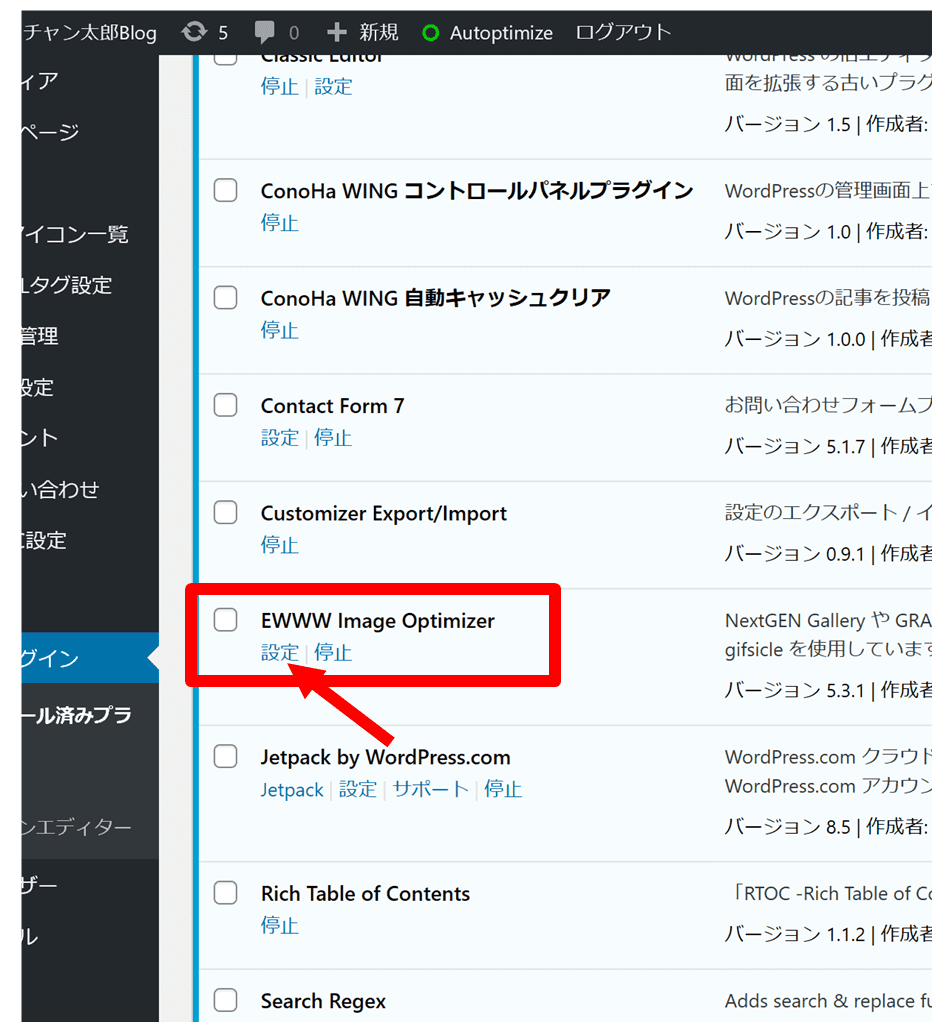Viewport: 947px width, 1035px height.
Task: Click 停止 under ConoHa WING 自動キャッシュクリア
Action: click(x=279, y=330)
